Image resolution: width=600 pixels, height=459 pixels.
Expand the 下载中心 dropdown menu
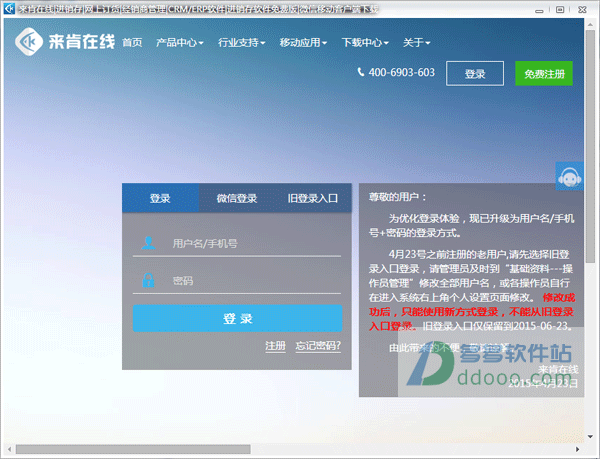pyautogui.click(x=365, y=42)
